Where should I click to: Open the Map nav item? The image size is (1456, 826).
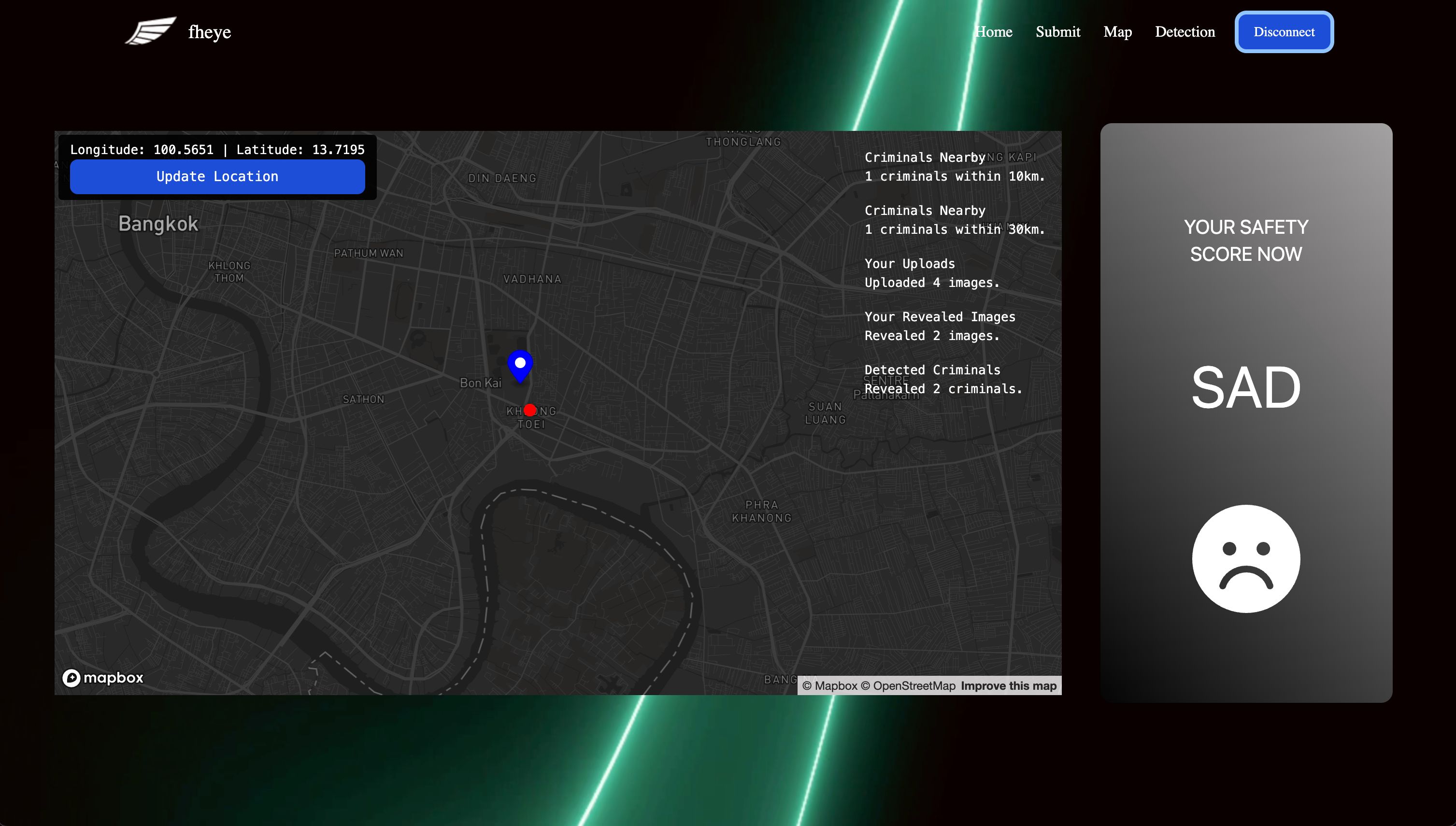pyautogui.click(x=1117, y=32)
